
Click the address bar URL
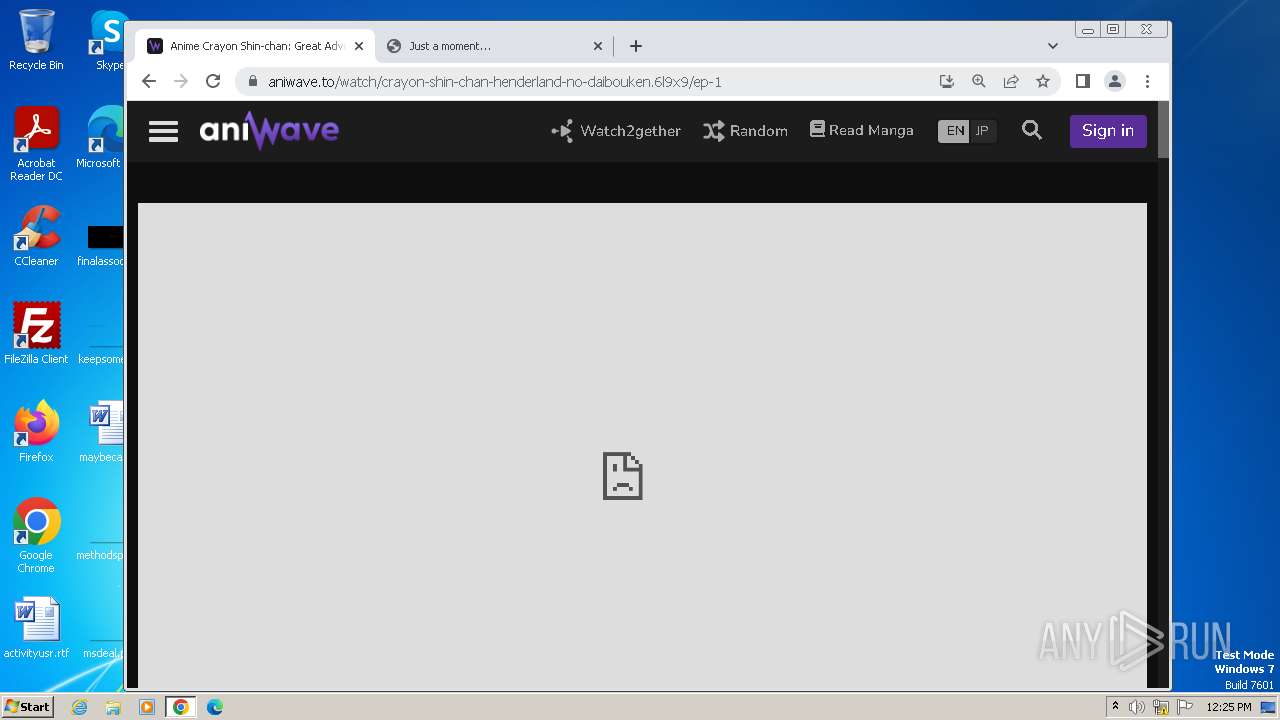point(495,82)
